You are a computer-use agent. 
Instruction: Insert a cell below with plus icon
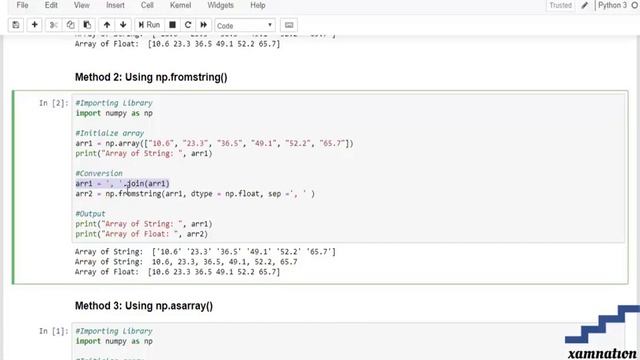(35, 25)
